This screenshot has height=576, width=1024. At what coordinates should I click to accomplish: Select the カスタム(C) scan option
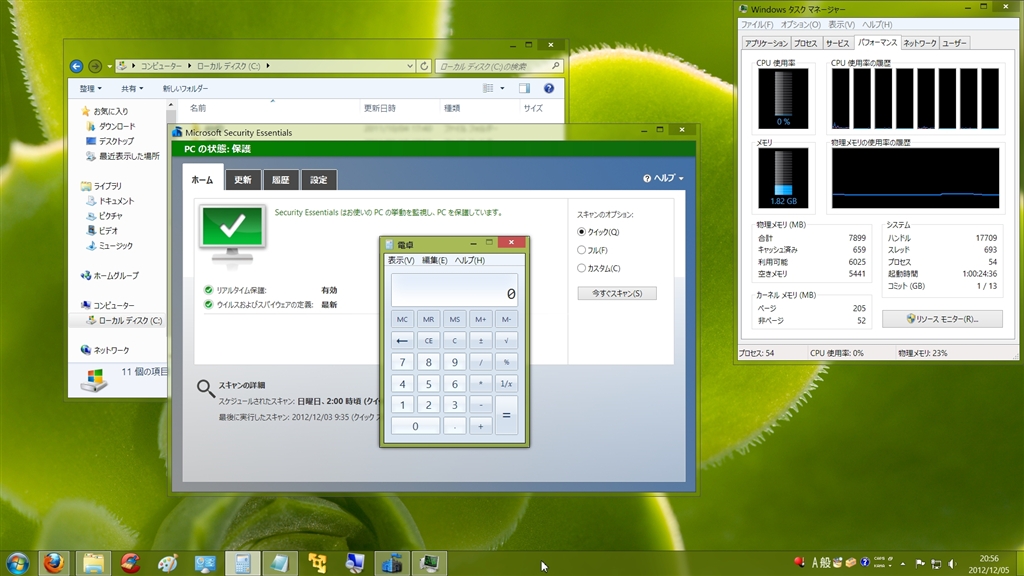582,268
